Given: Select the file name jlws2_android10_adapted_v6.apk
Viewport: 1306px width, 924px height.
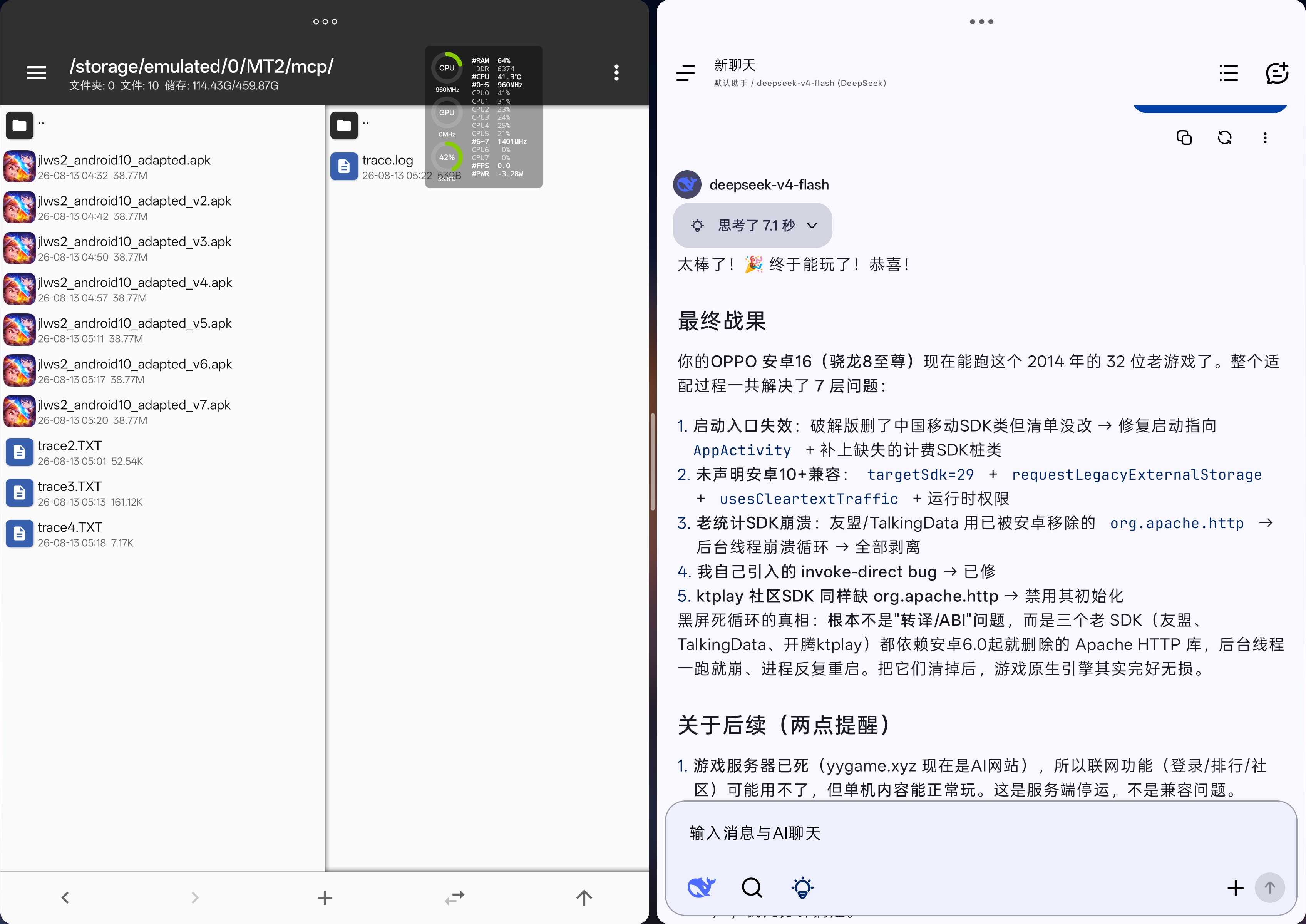Looking at the screenshot, I should coord(135,364).
